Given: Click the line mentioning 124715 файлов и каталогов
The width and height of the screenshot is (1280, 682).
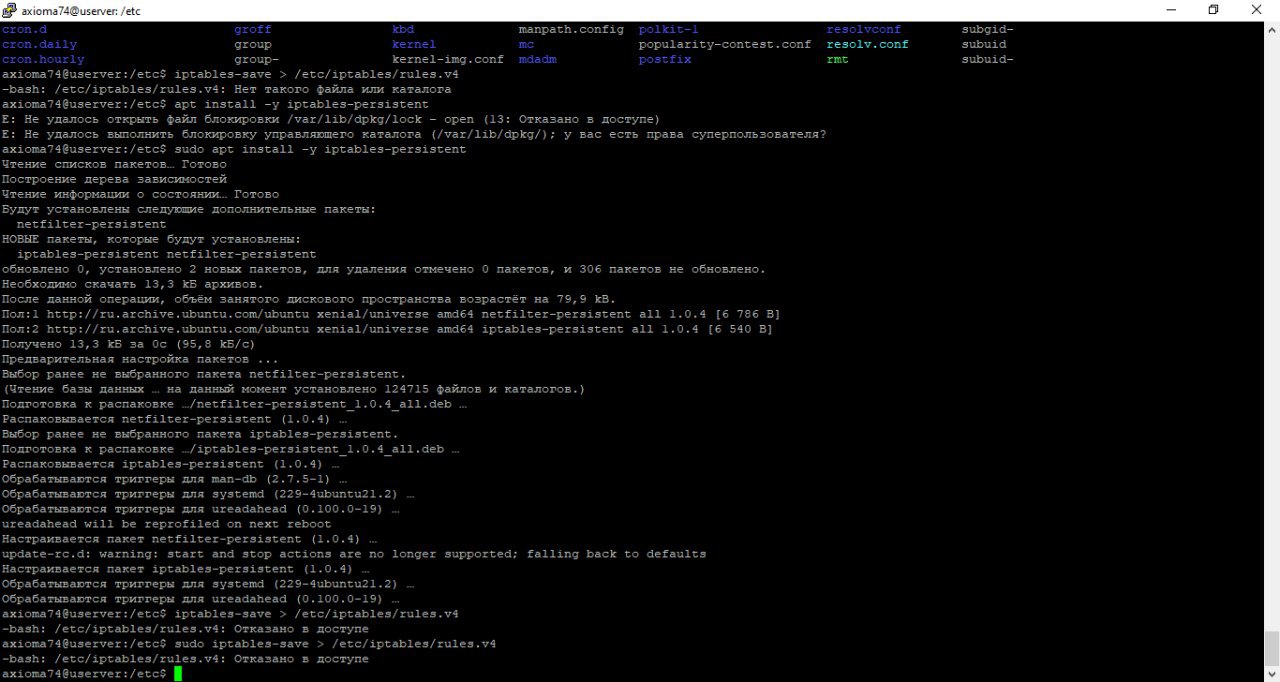Looking at the screenshot, I should (294, 389).
